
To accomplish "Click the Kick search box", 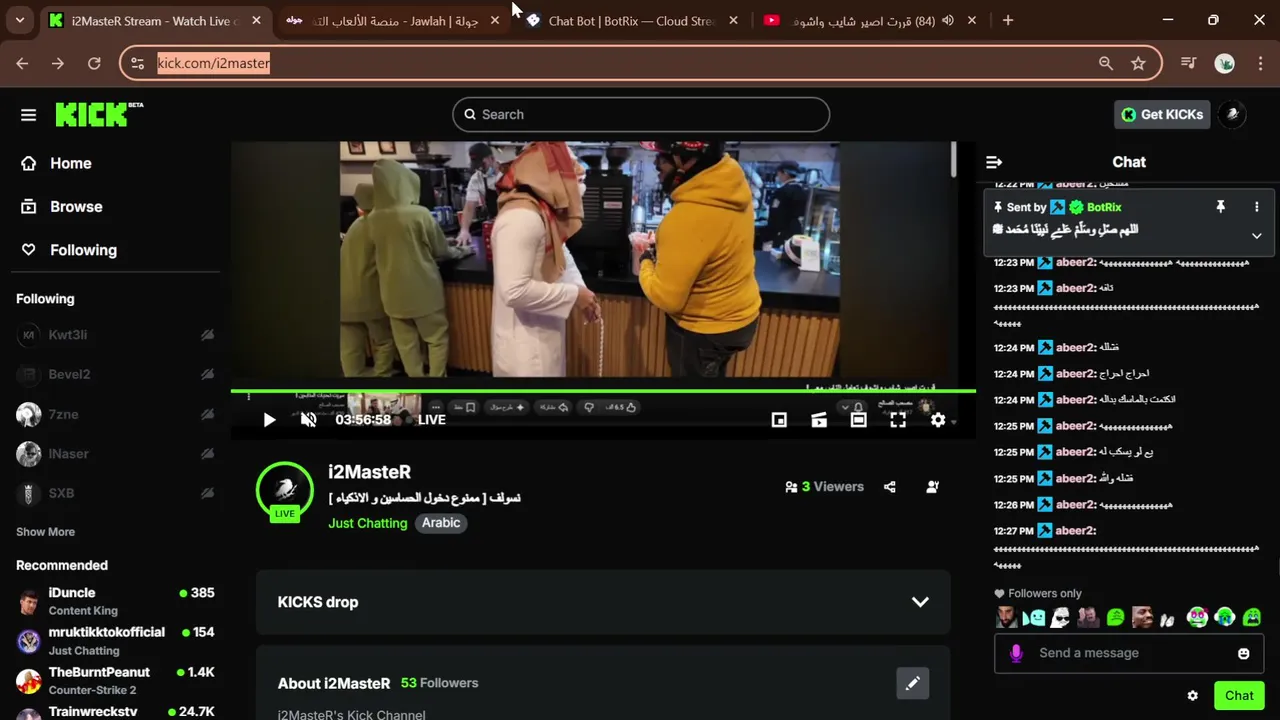I will click(x=641, y=114).
